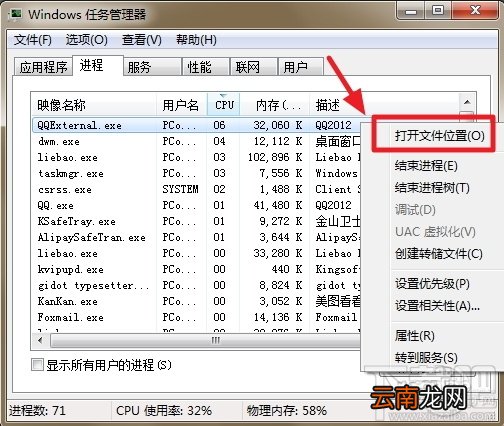Sort by 映像名称 column header

click(x=94, y=105)
